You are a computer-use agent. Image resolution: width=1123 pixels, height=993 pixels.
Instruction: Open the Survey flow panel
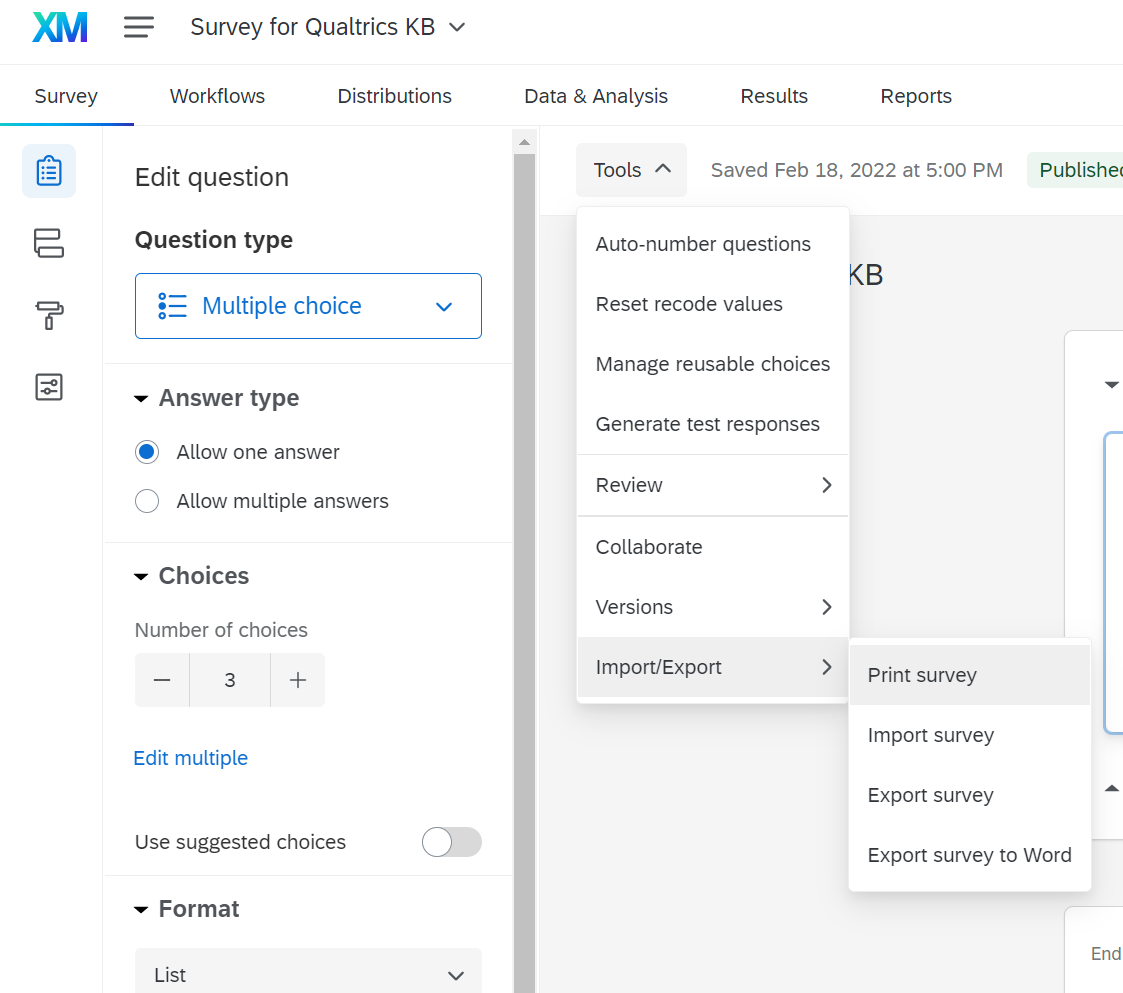48,243
